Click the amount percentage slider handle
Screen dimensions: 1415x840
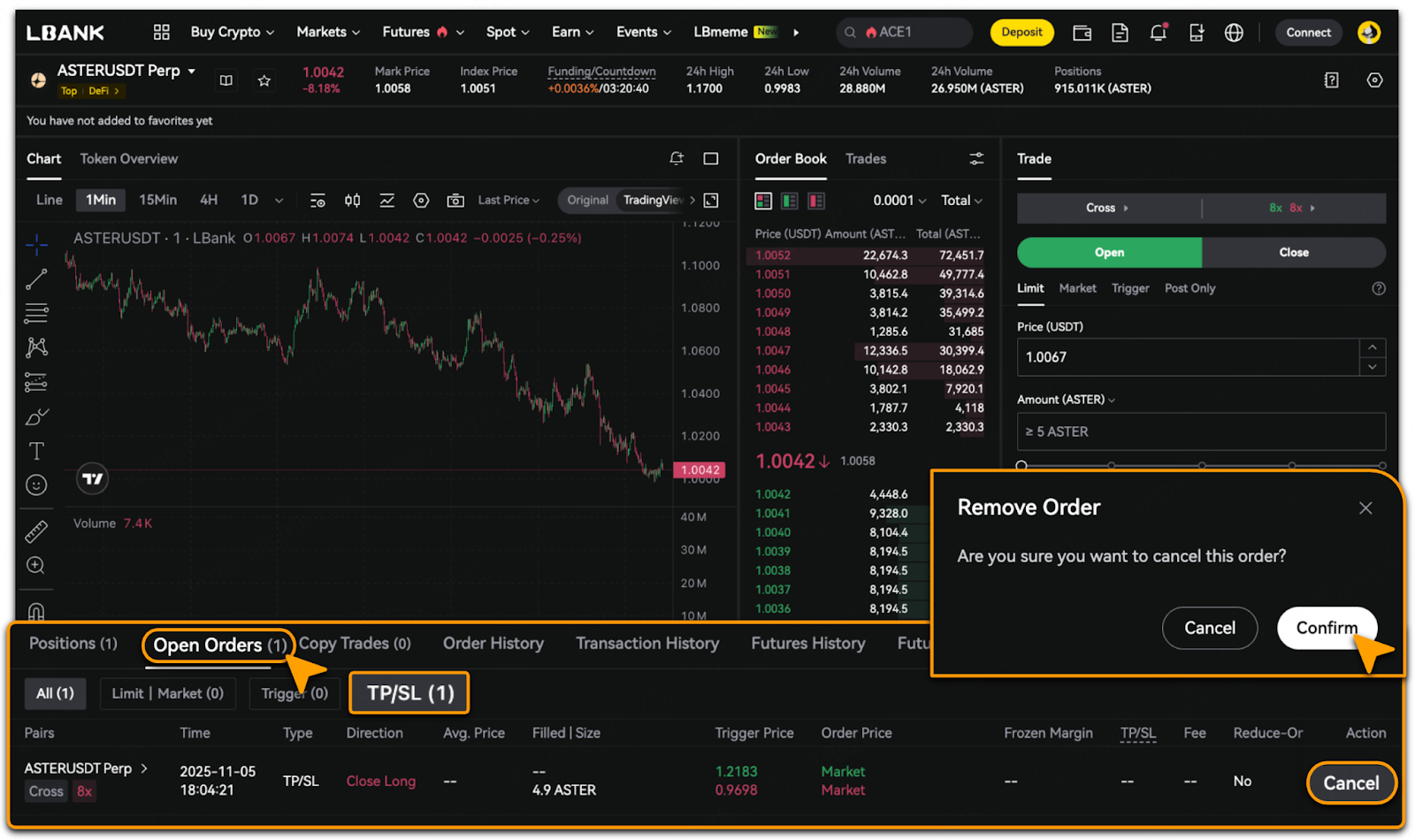1021,465
